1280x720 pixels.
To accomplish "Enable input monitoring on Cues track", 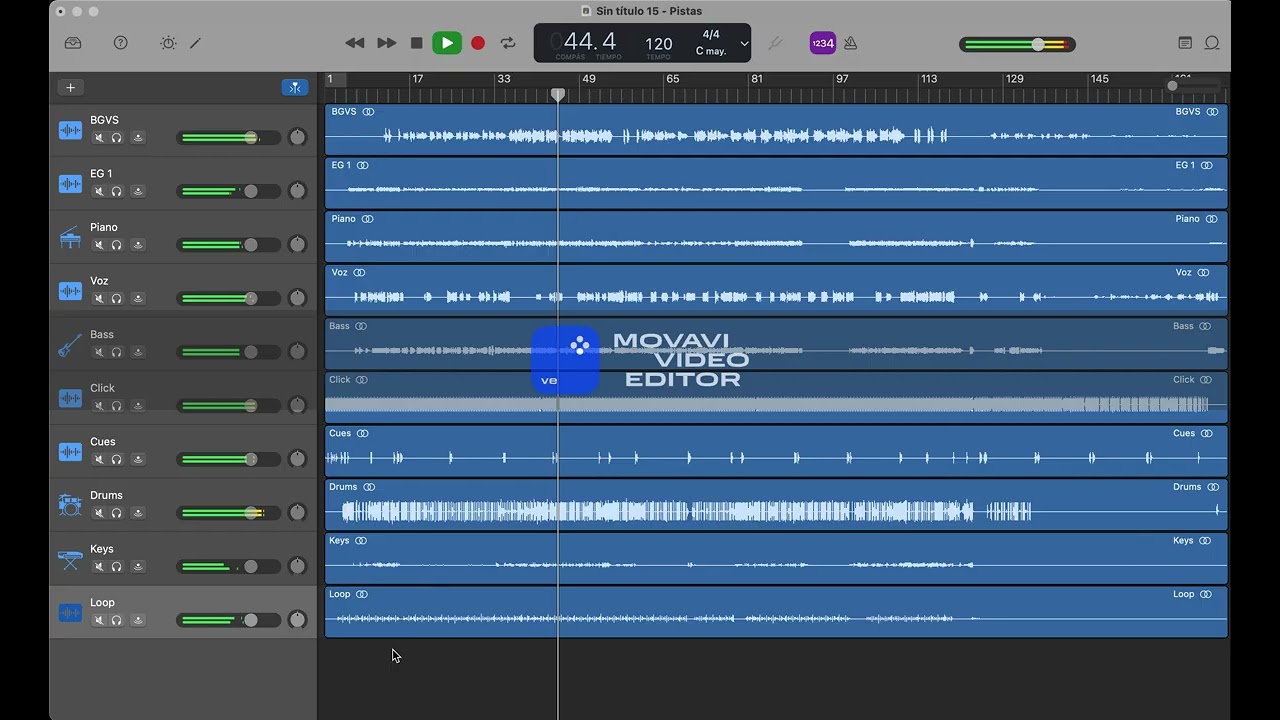I will click(138, 460).
